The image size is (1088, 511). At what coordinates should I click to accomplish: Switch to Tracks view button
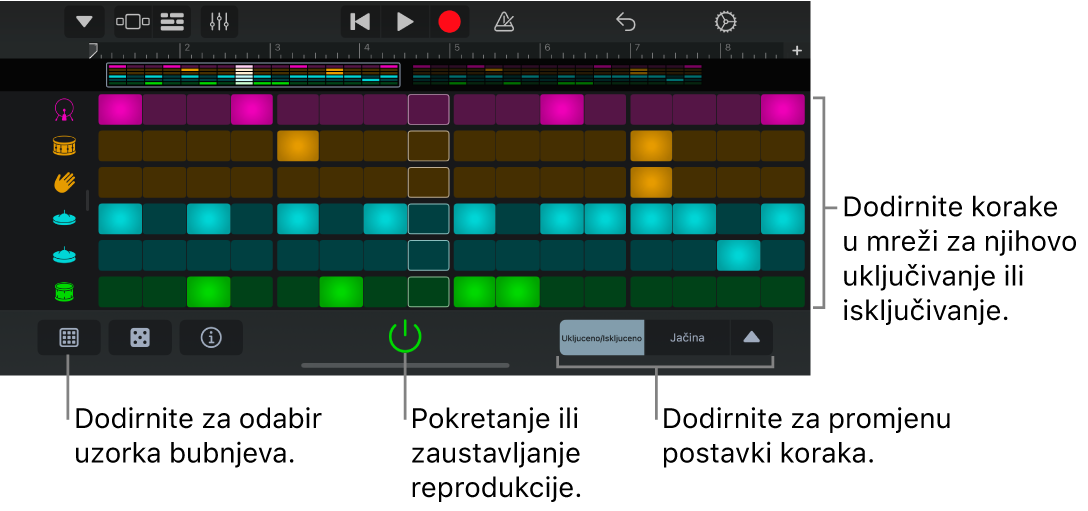[172, 22]
